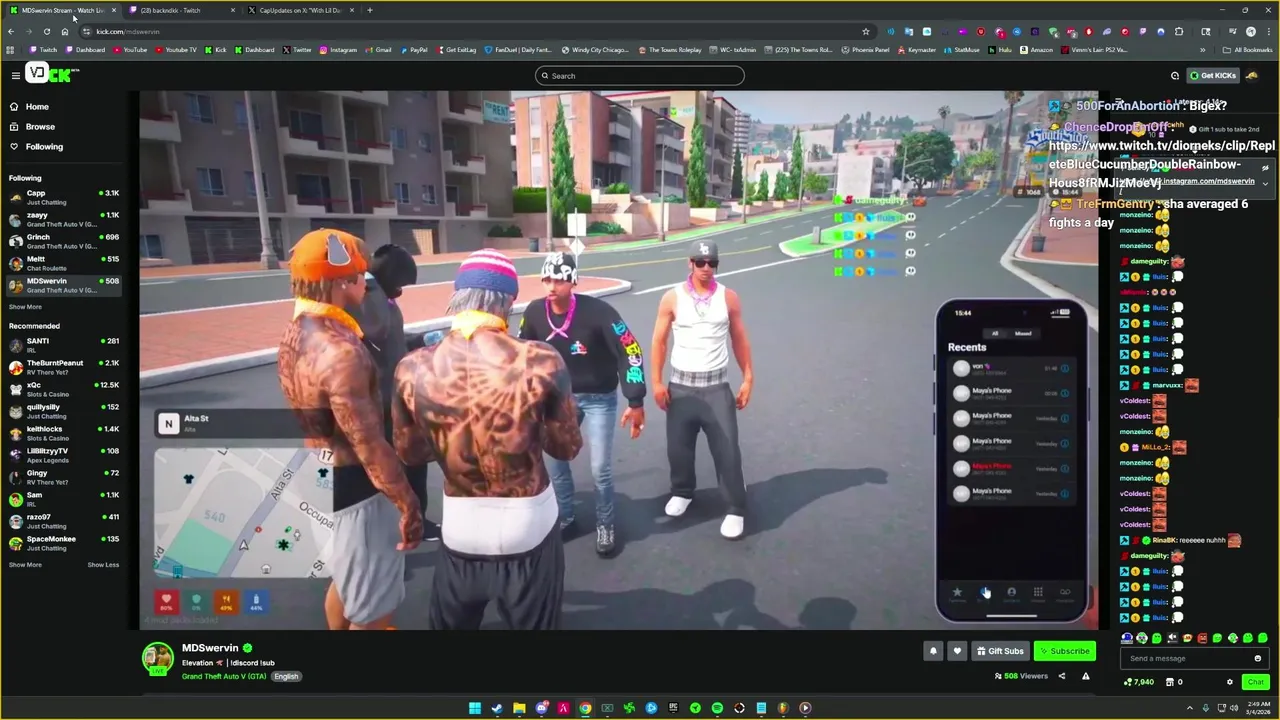Viewport: 1280px width, 720px height.
Task: Open Steam from taskbar
Action: pos(497,708)
